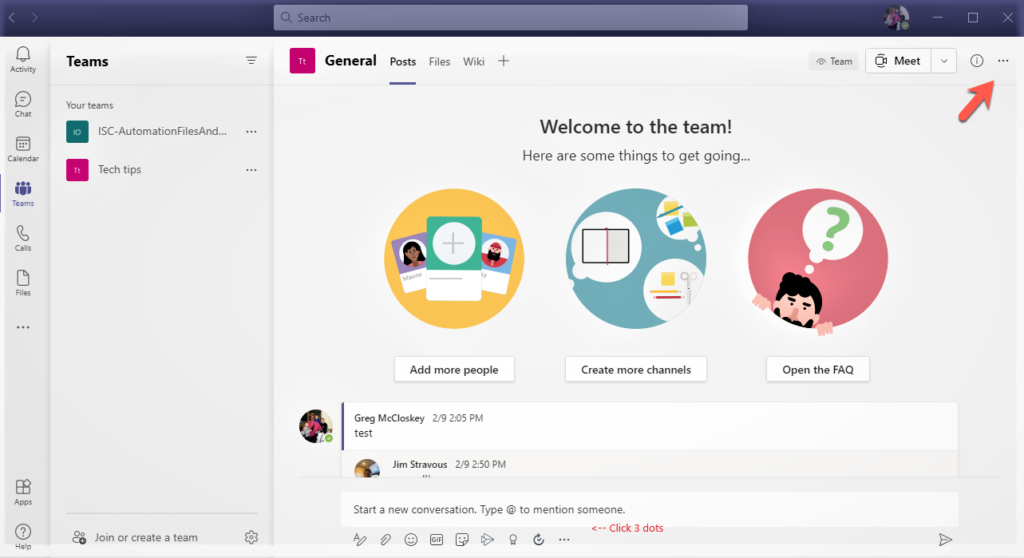Click Greg McCloskey's name in post
Viewport: 1024px width, 558px height.
point(389,418)
